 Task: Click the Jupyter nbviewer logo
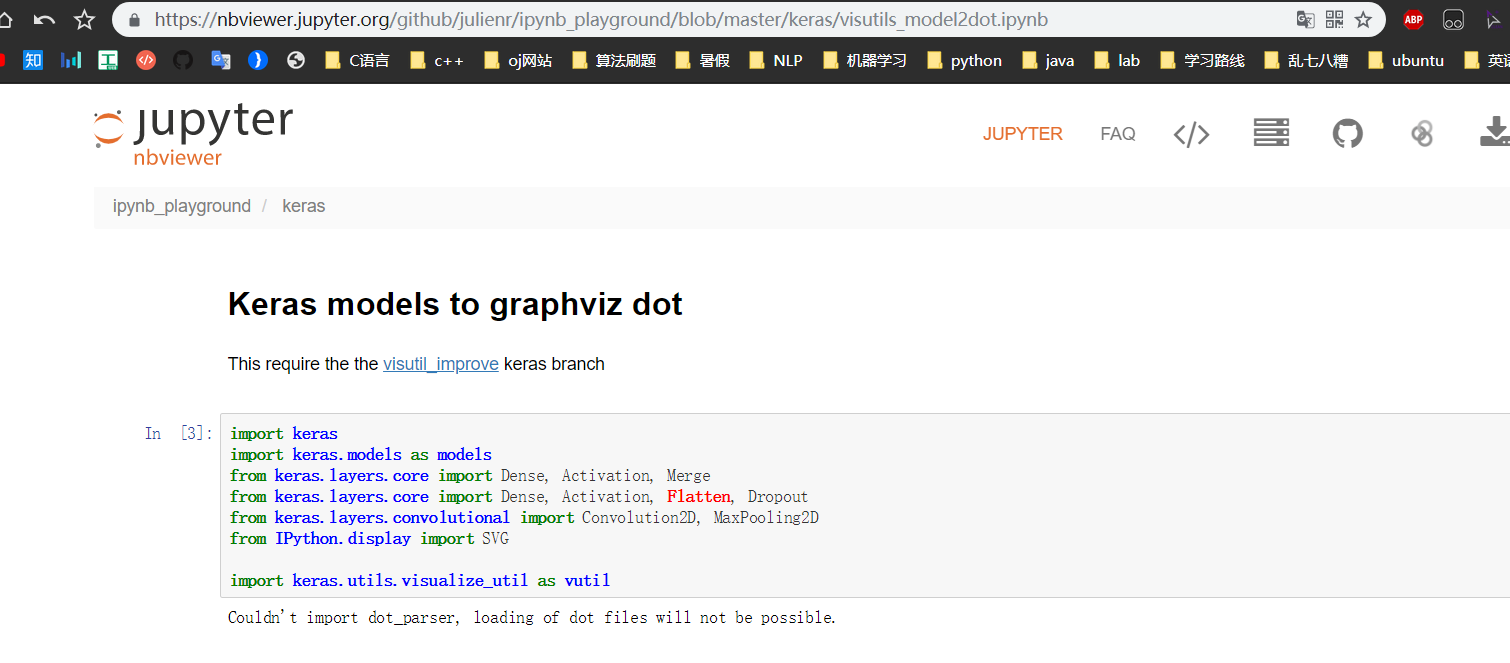(x=193, y=133)
